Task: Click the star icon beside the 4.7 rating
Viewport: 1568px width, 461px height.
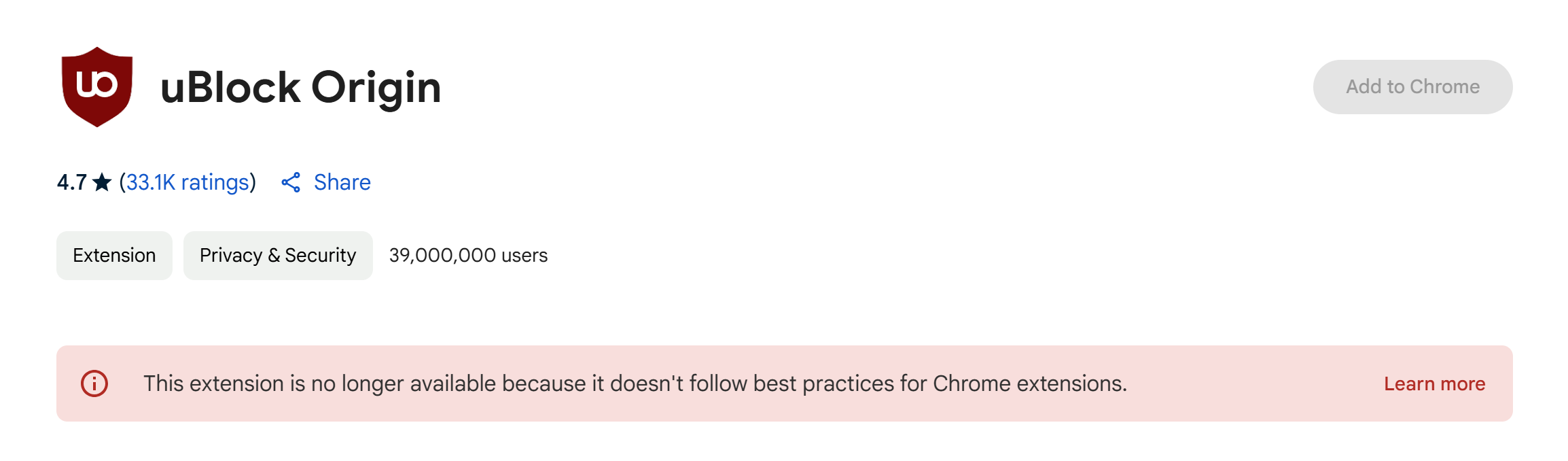Action: pyautogui.click(x=102, y=182)
